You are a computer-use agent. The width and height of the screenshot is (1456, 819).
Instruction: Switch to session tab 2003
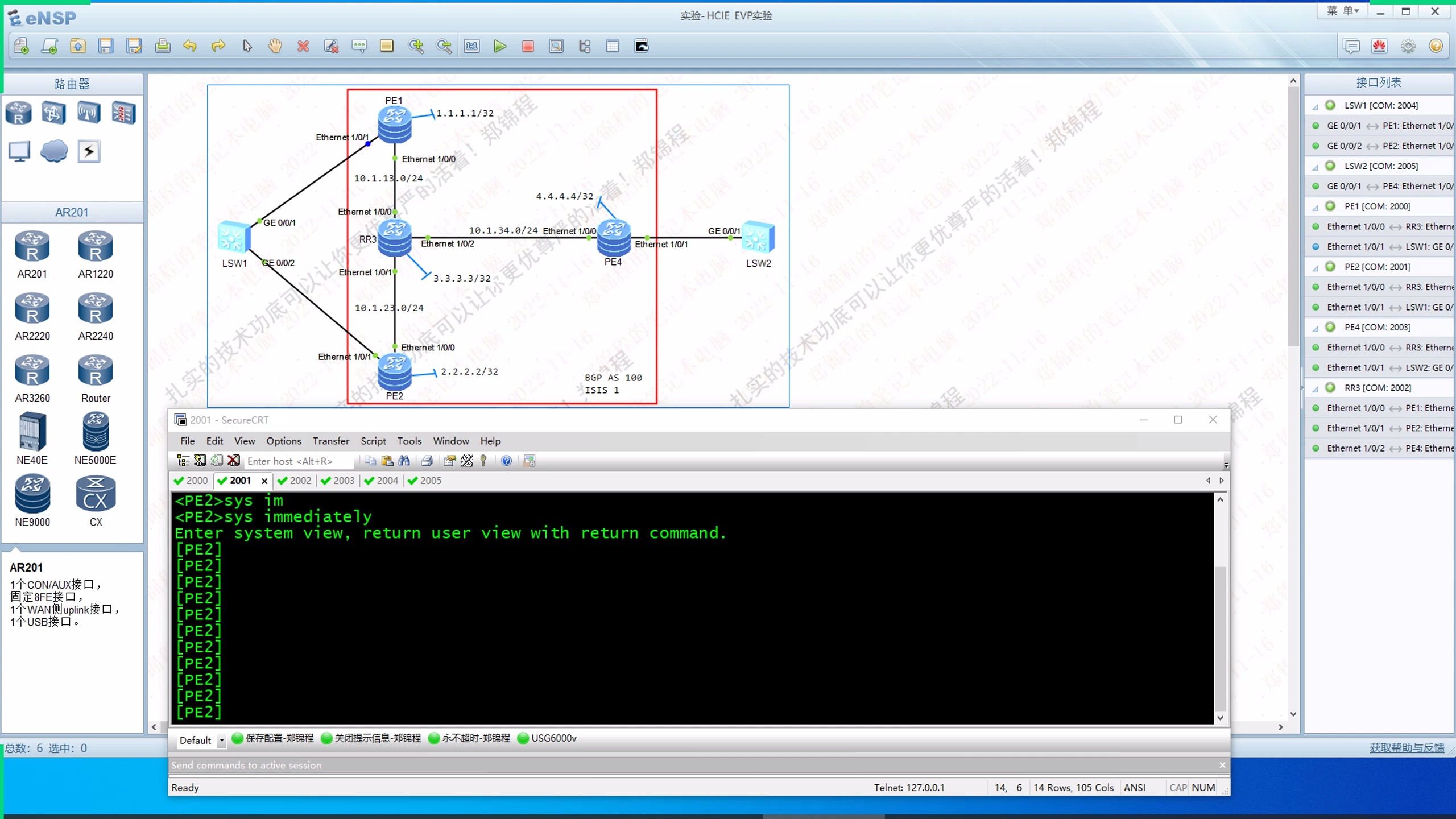[338, 481]
